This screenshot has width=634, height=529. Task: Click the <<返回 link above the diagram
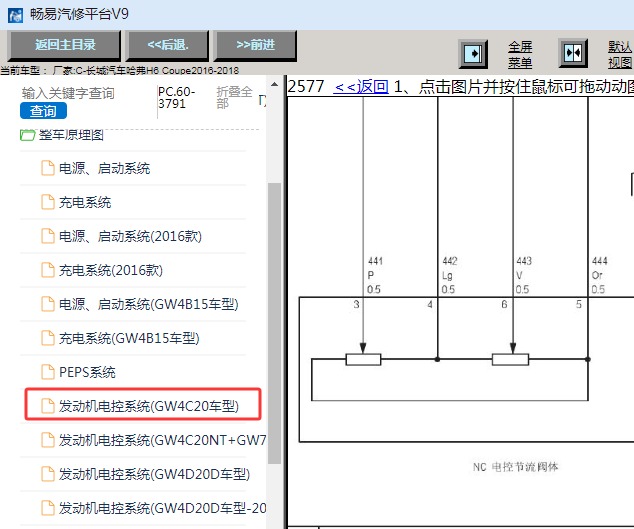(361, 86)
